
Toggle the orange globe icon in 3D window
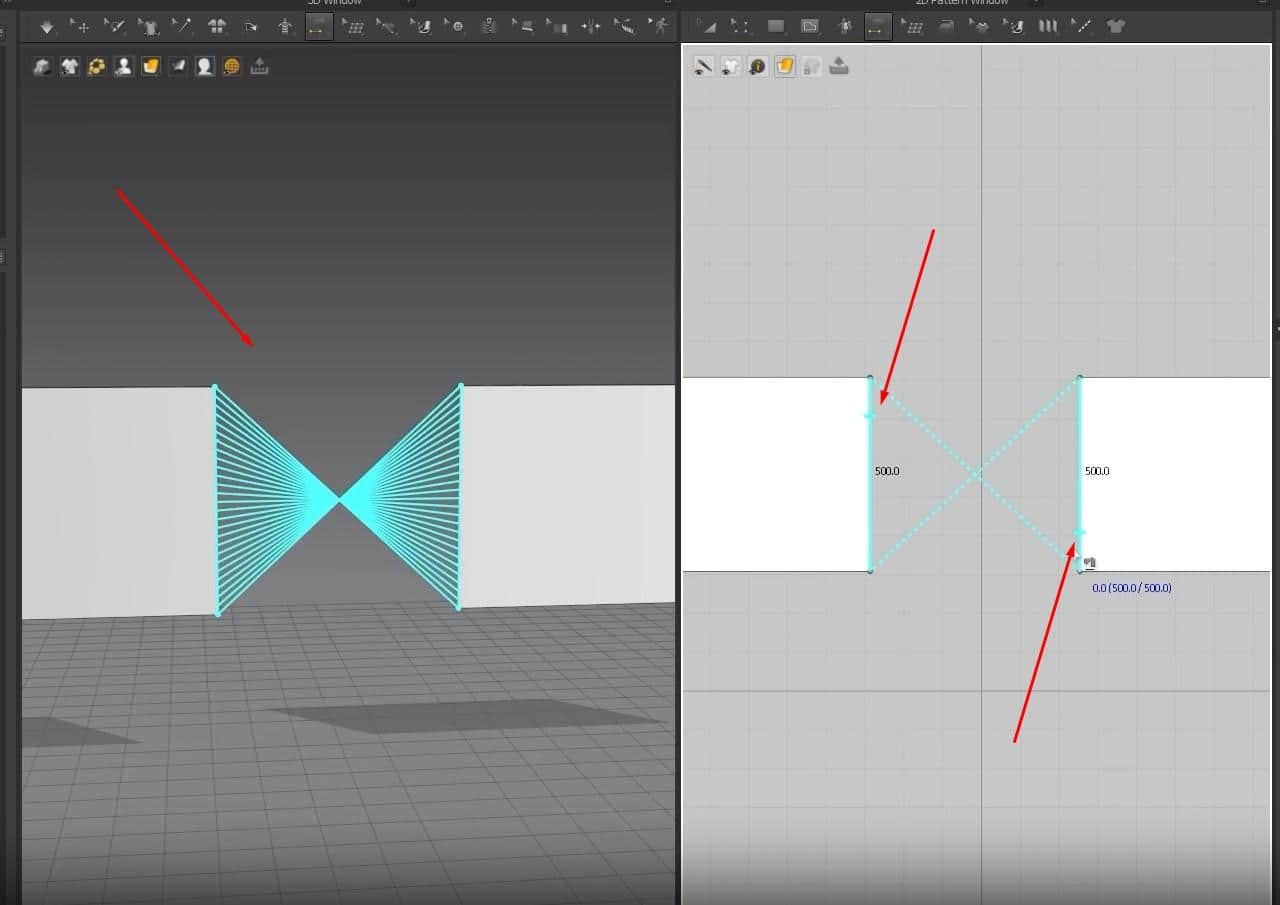(232, 67)
